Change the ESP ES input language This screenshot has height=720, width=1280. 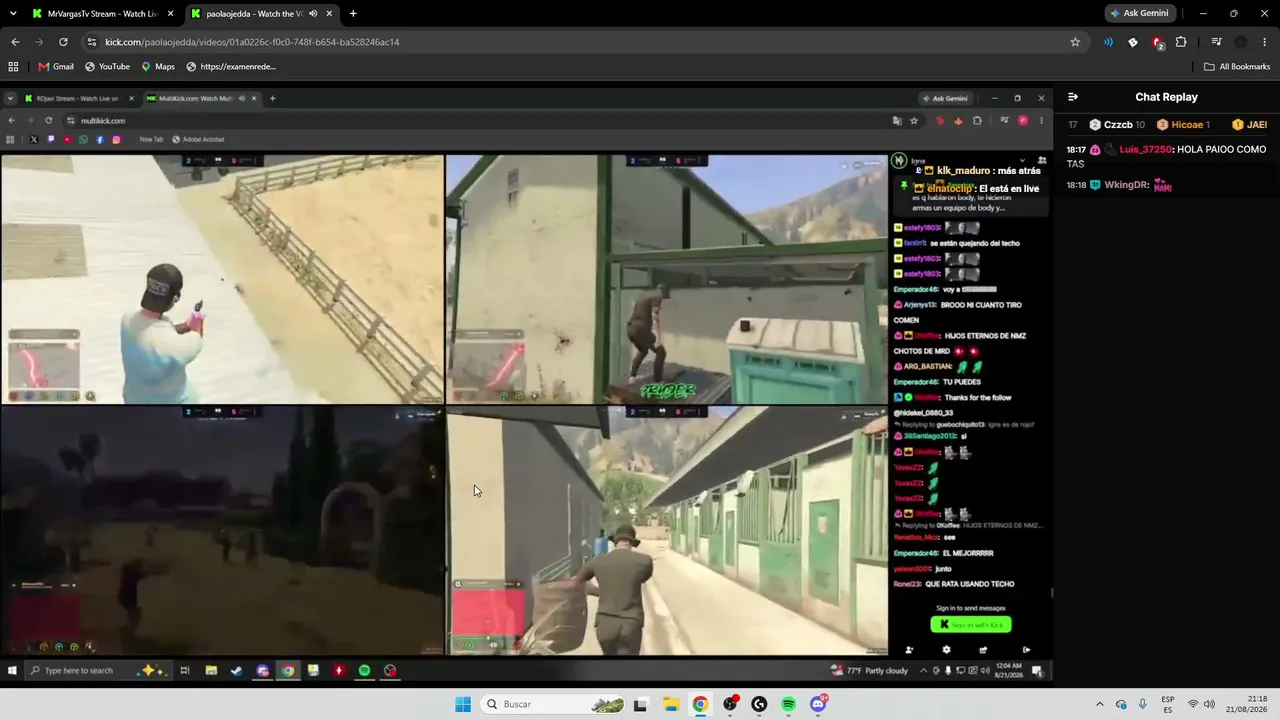coord(1168,704)
